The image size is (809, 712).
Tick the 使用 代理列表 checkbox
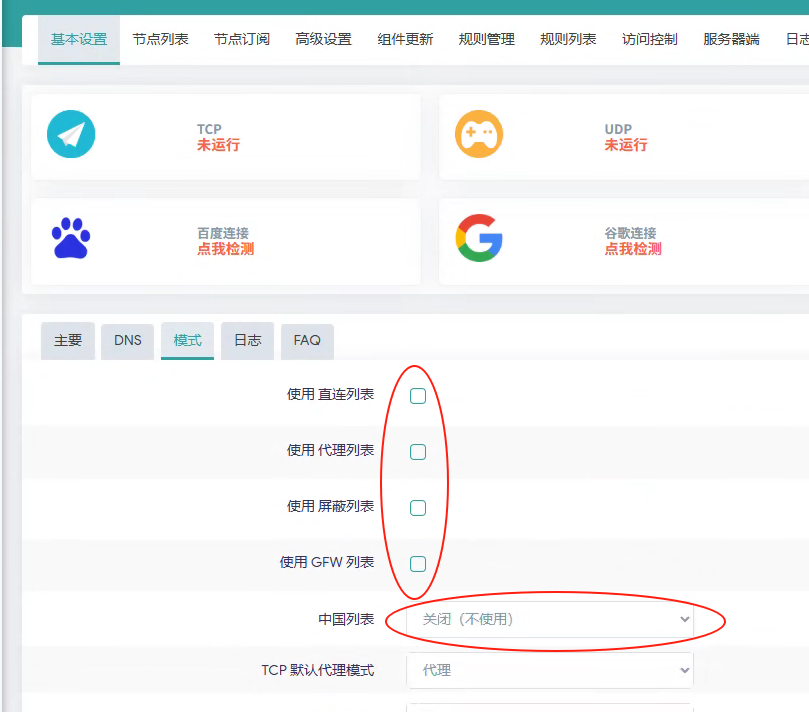pyautogui.click(x=418, y=452)
